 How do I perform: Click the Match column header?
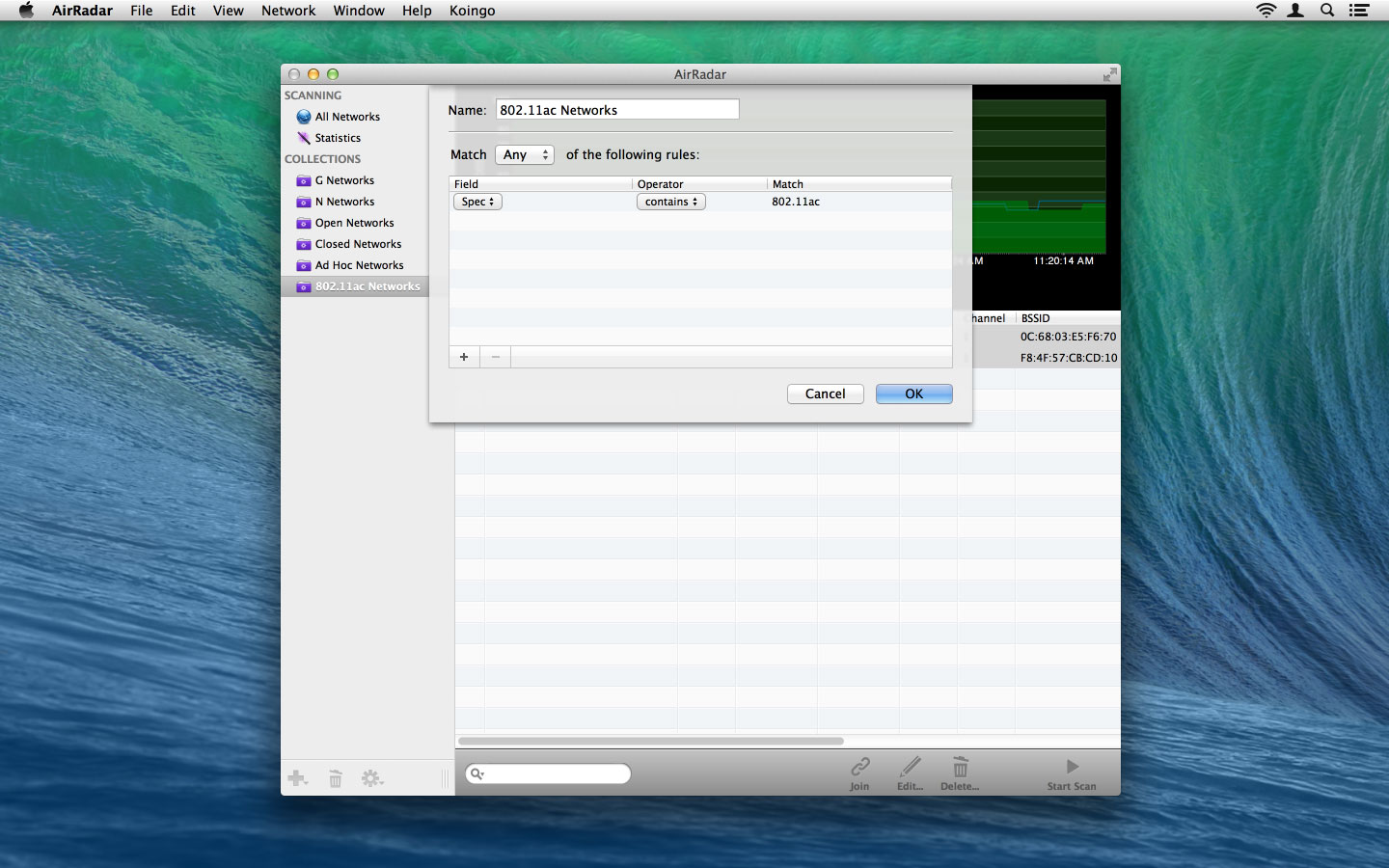click(859, 183)
